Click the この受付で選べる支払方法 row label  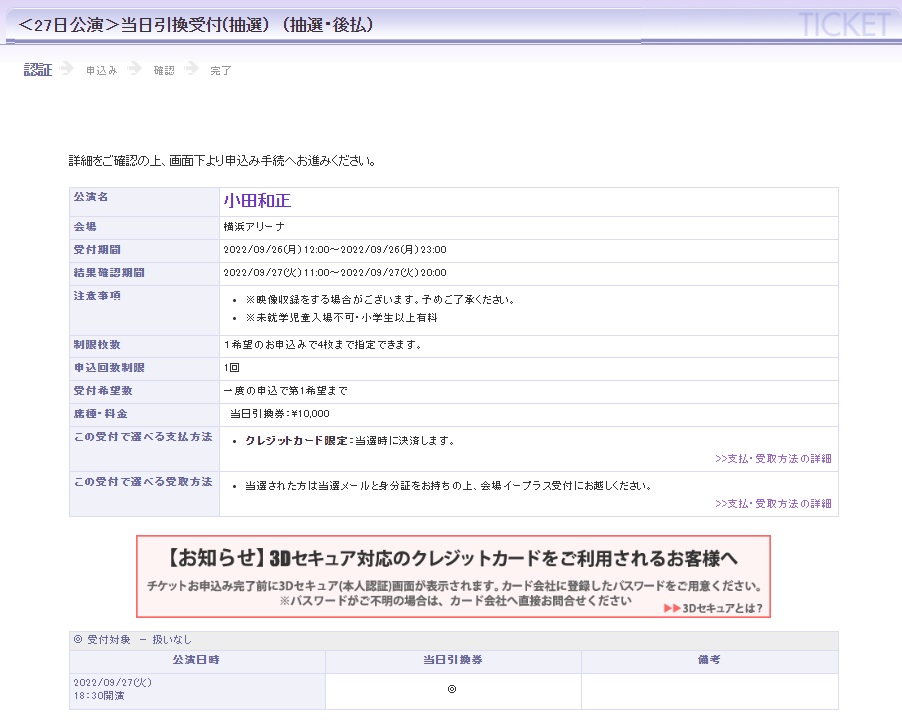pyautogui.click(x=143, y=437)
